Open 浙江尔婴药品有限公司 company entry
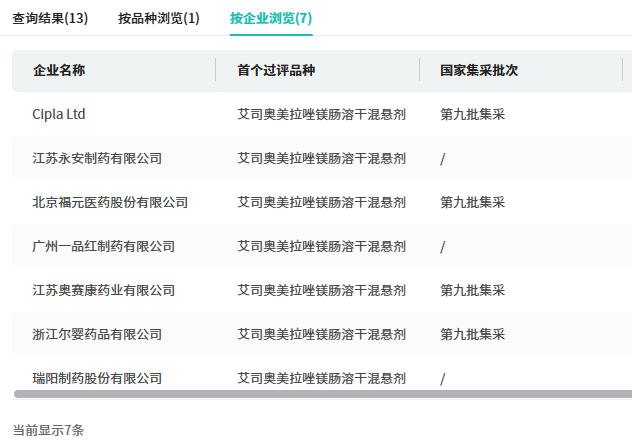Screen dimensions: 632x444 tap(97, 334)
